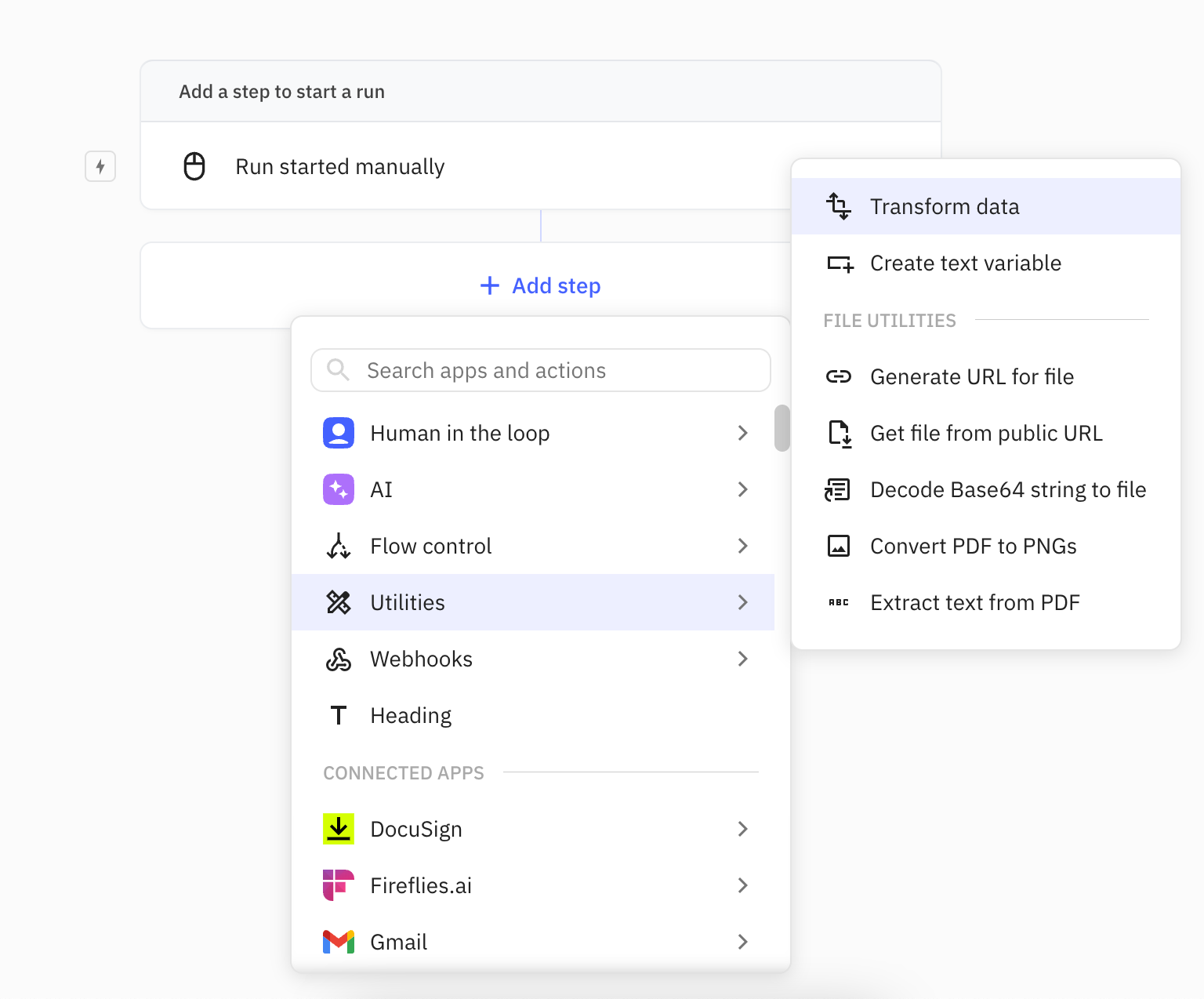Choose Extract text from PDF
1204x999 pixels.
click(x=974, y=602)
